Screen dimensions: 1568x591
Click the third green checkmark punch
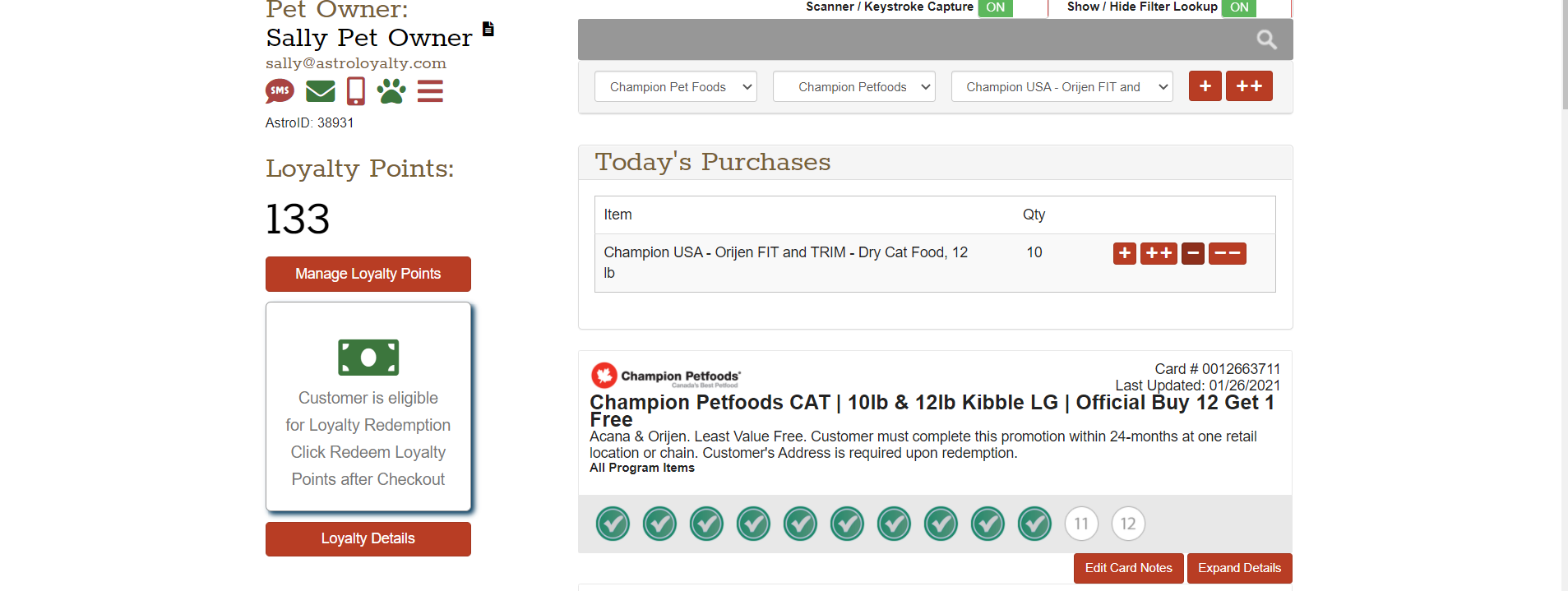706,524
